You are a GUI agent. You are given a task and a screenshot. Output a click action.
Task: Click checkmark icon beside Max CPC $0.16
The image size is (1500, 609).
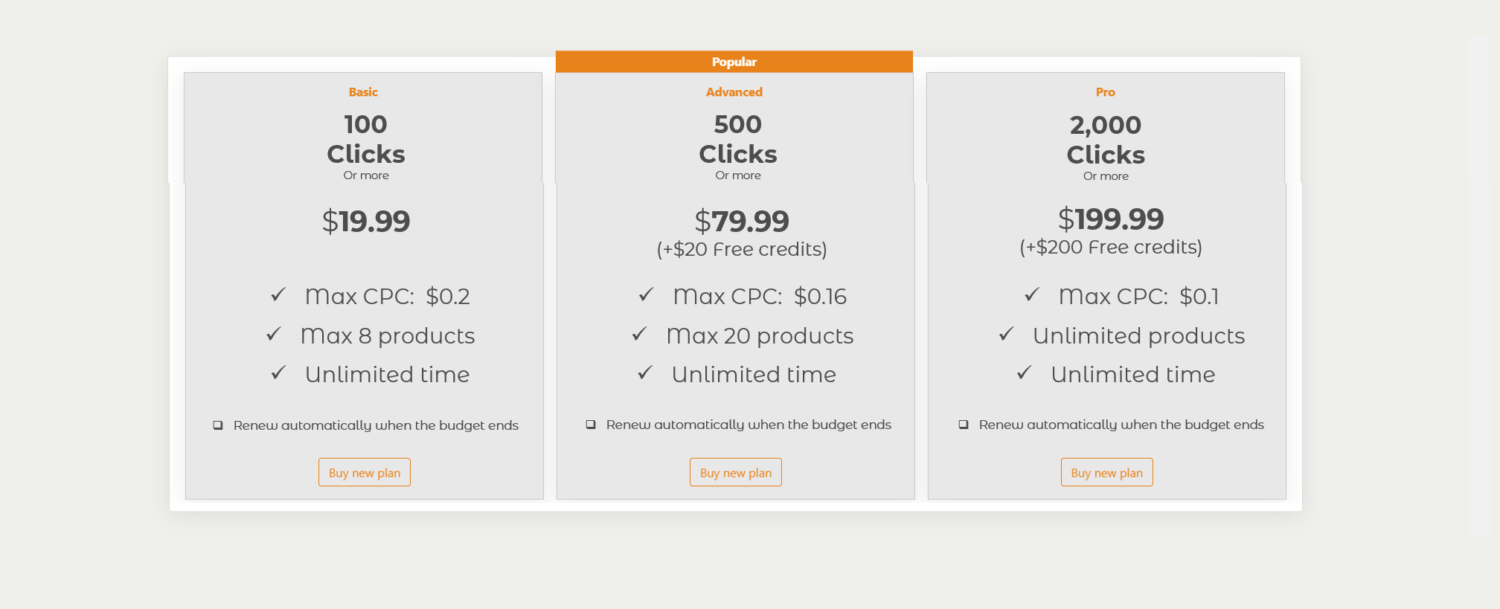point(646,295)
